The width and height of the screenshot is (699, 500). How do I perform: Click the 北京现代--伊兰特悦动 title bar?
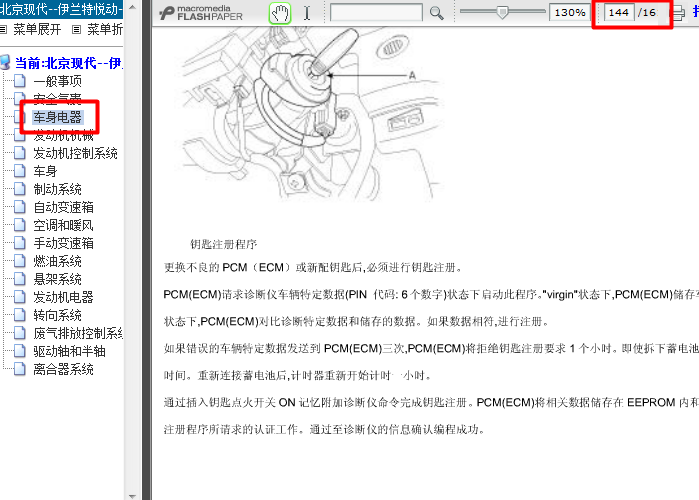coord(62,9)
